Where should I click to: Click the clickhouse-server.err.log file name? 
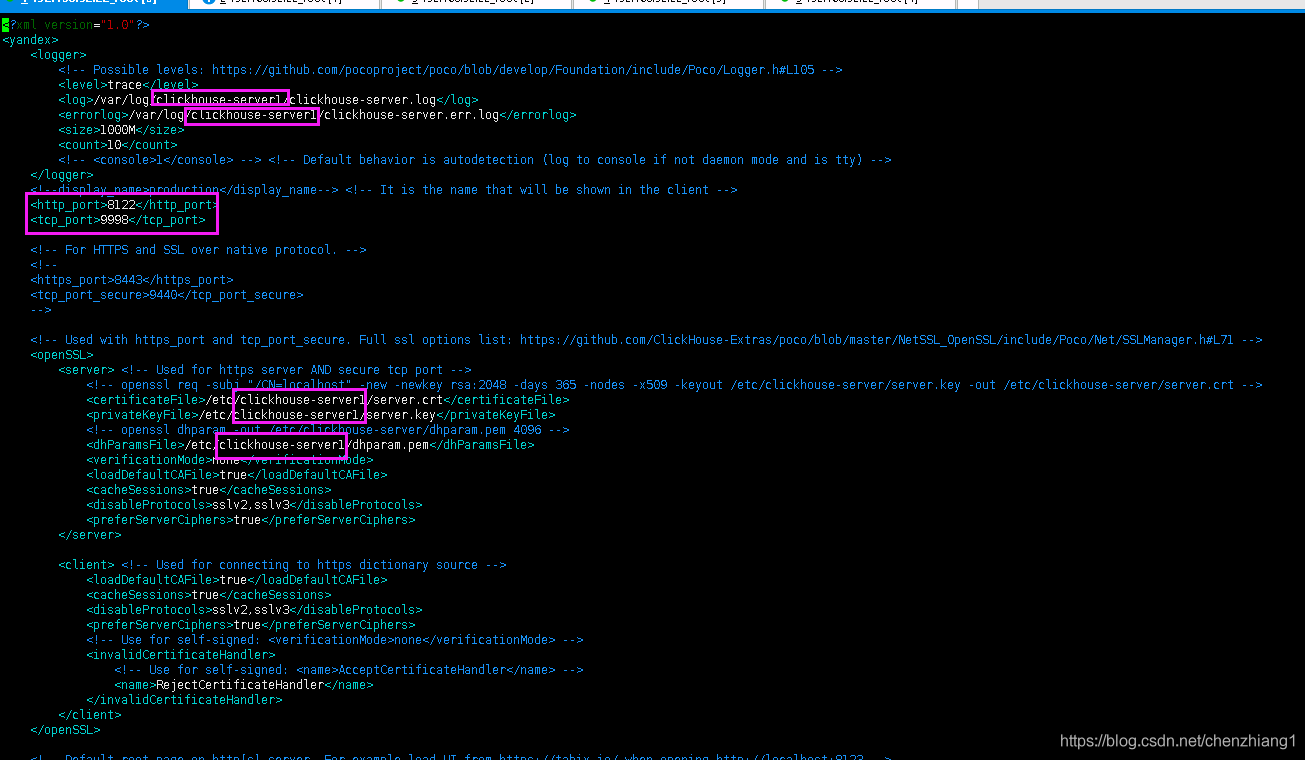click(411, 115)
